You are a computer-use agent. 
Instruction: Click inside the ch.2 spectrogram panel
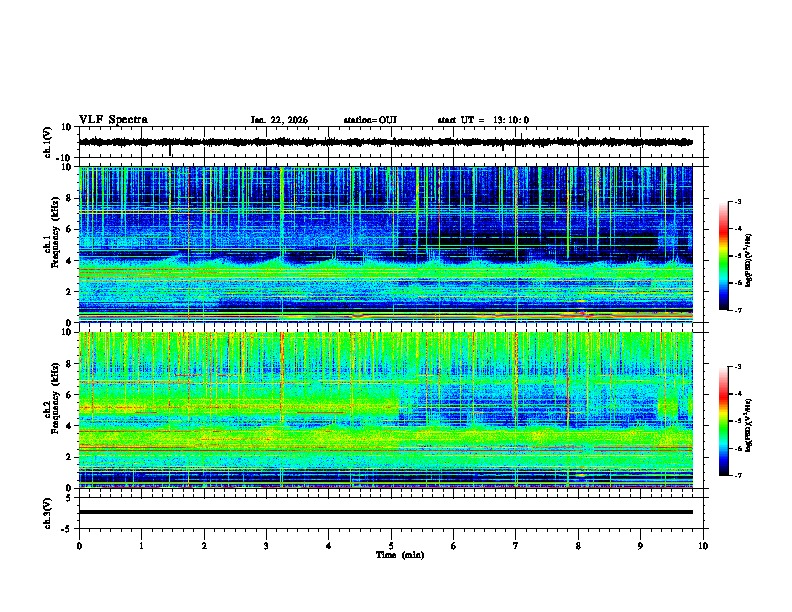tap(385, 410)
